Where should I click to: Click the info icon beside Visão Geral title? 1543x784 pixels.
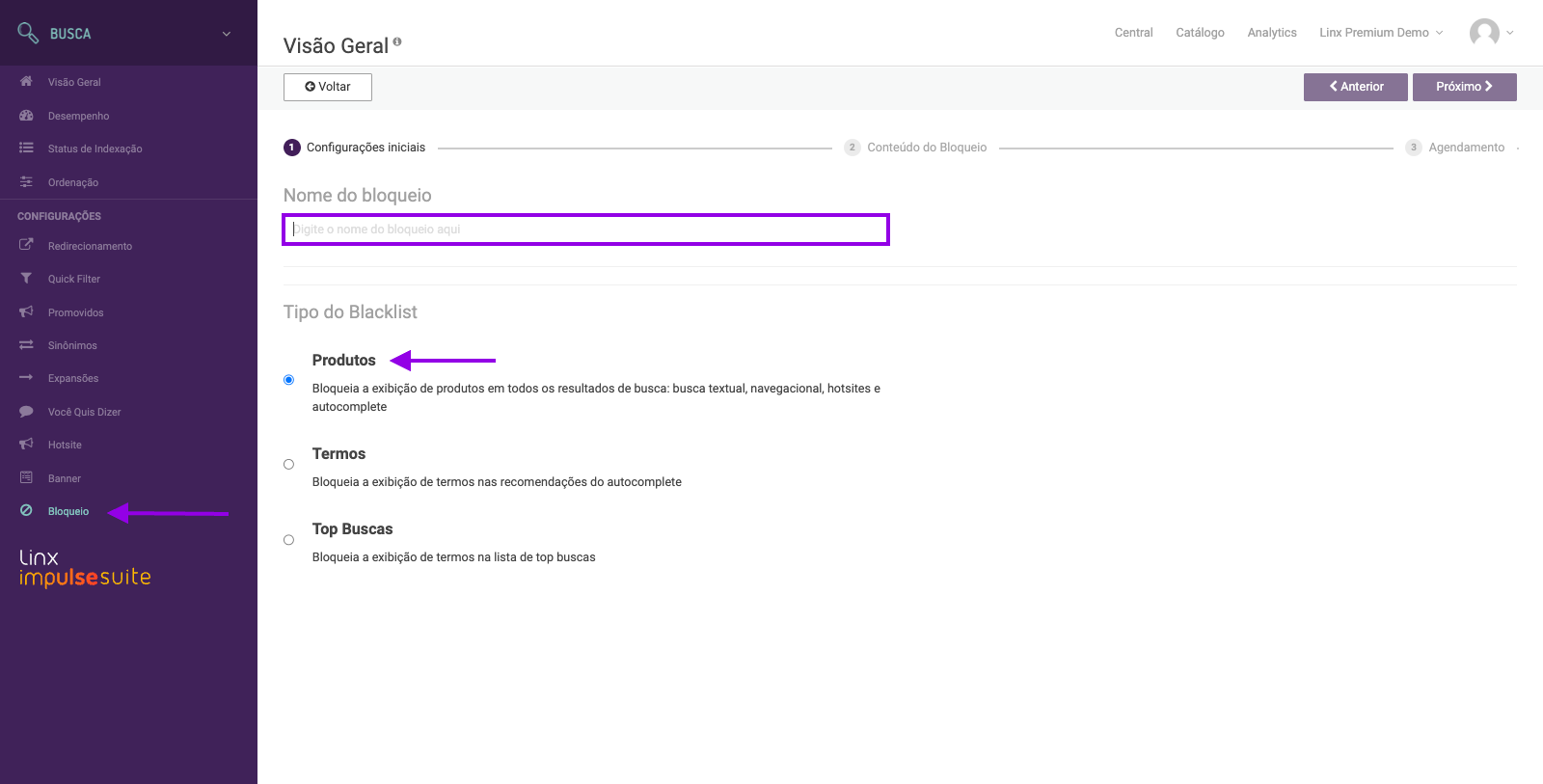point(397,41)
